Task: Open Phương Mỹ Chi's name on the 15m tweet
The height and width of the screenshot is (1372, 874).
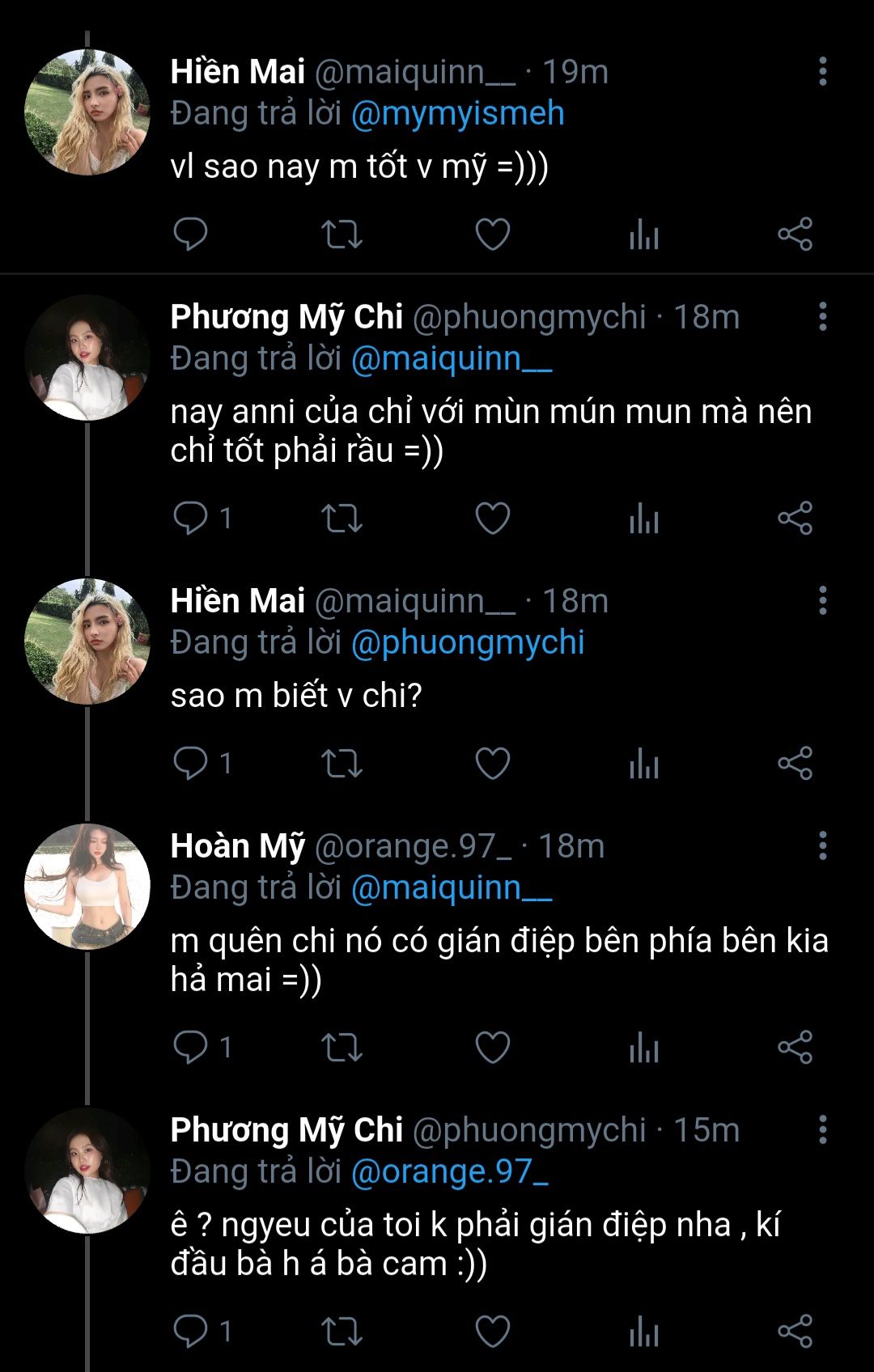Action: (286, 1130)
